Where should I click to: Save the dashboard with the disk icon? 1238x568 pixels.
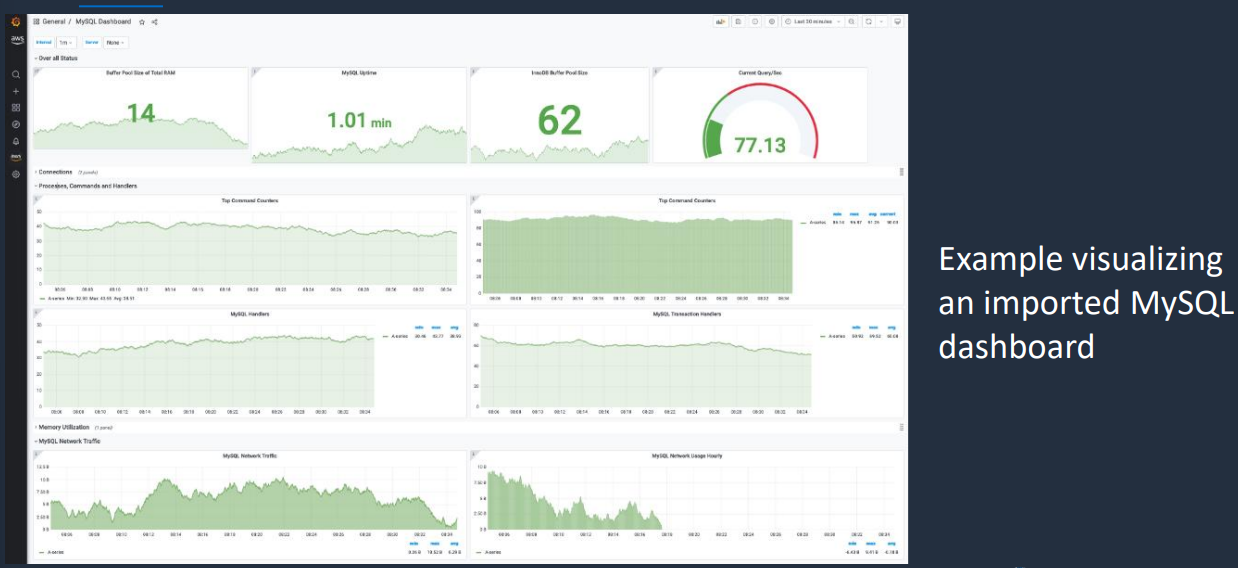point(738,21)
